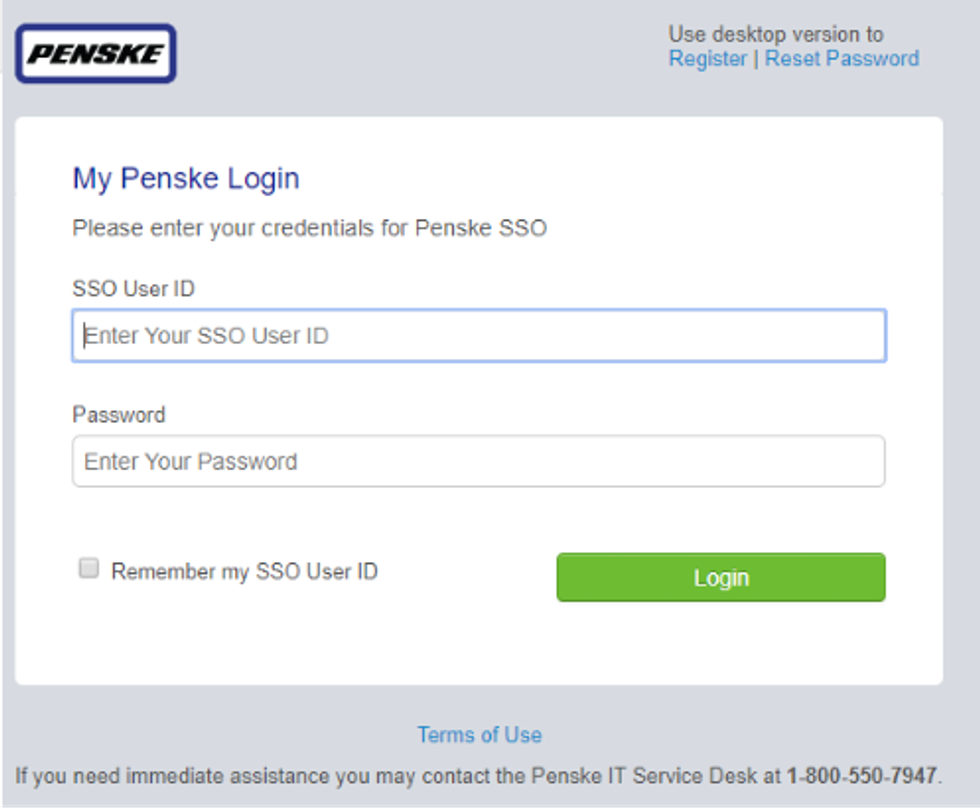This screenshot has width=980, height=808.
Task: Select the Penske brand emblem top left
Action: [x=95, y=53]
